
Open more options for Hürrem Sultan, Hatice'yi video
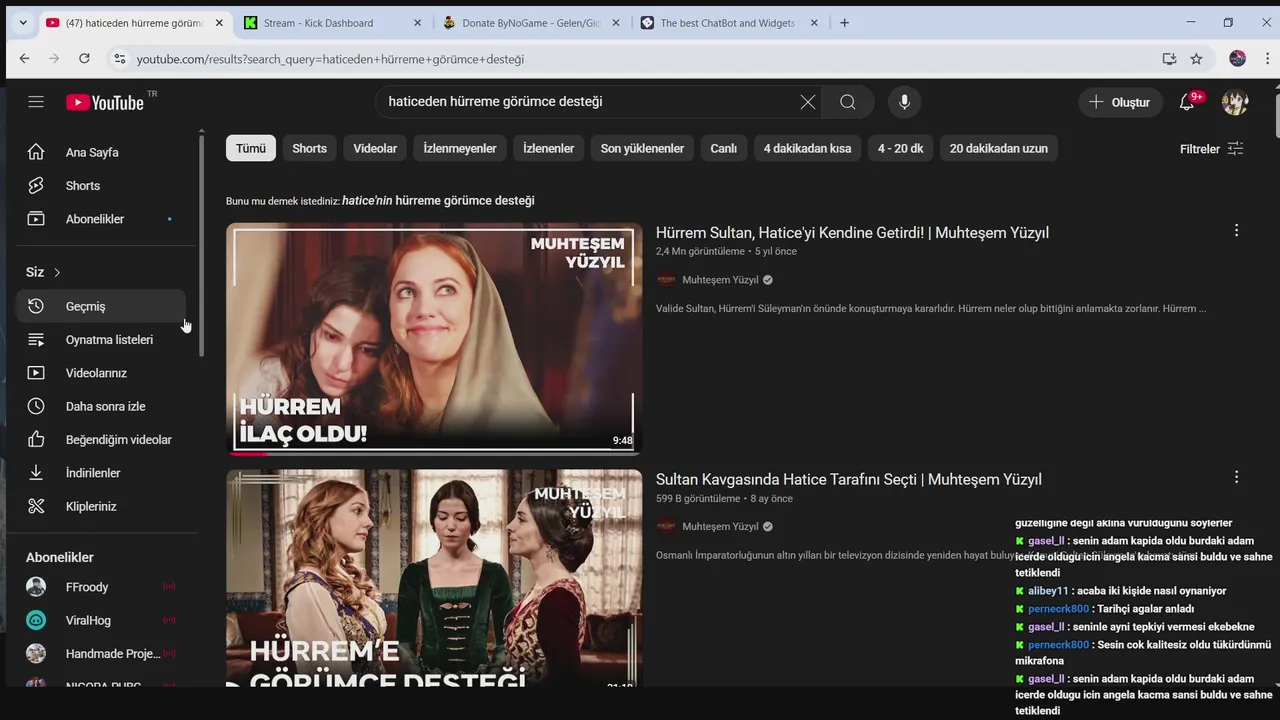coord(1236,231)
